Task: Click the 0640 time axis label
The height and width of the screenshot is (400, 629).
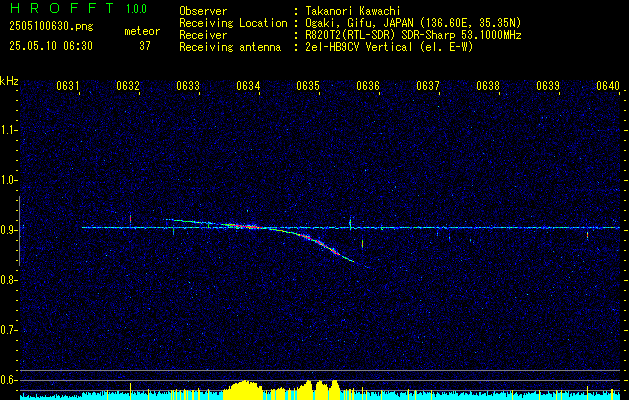Action: click(x=608, y=85)
